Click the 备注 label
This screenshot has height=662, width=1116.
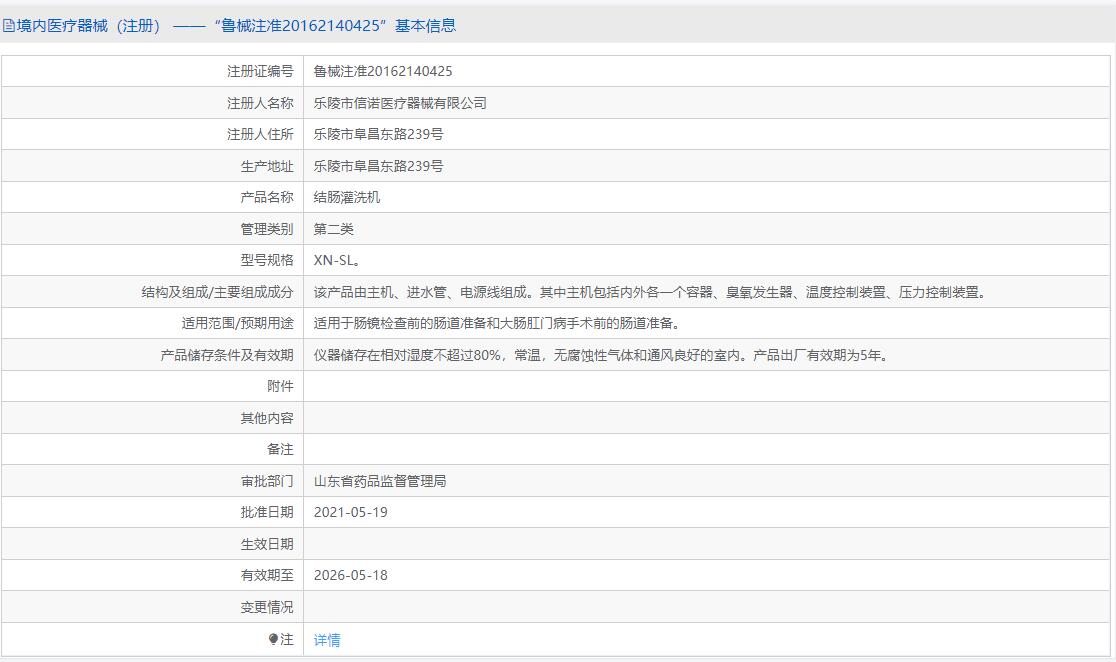280,449
